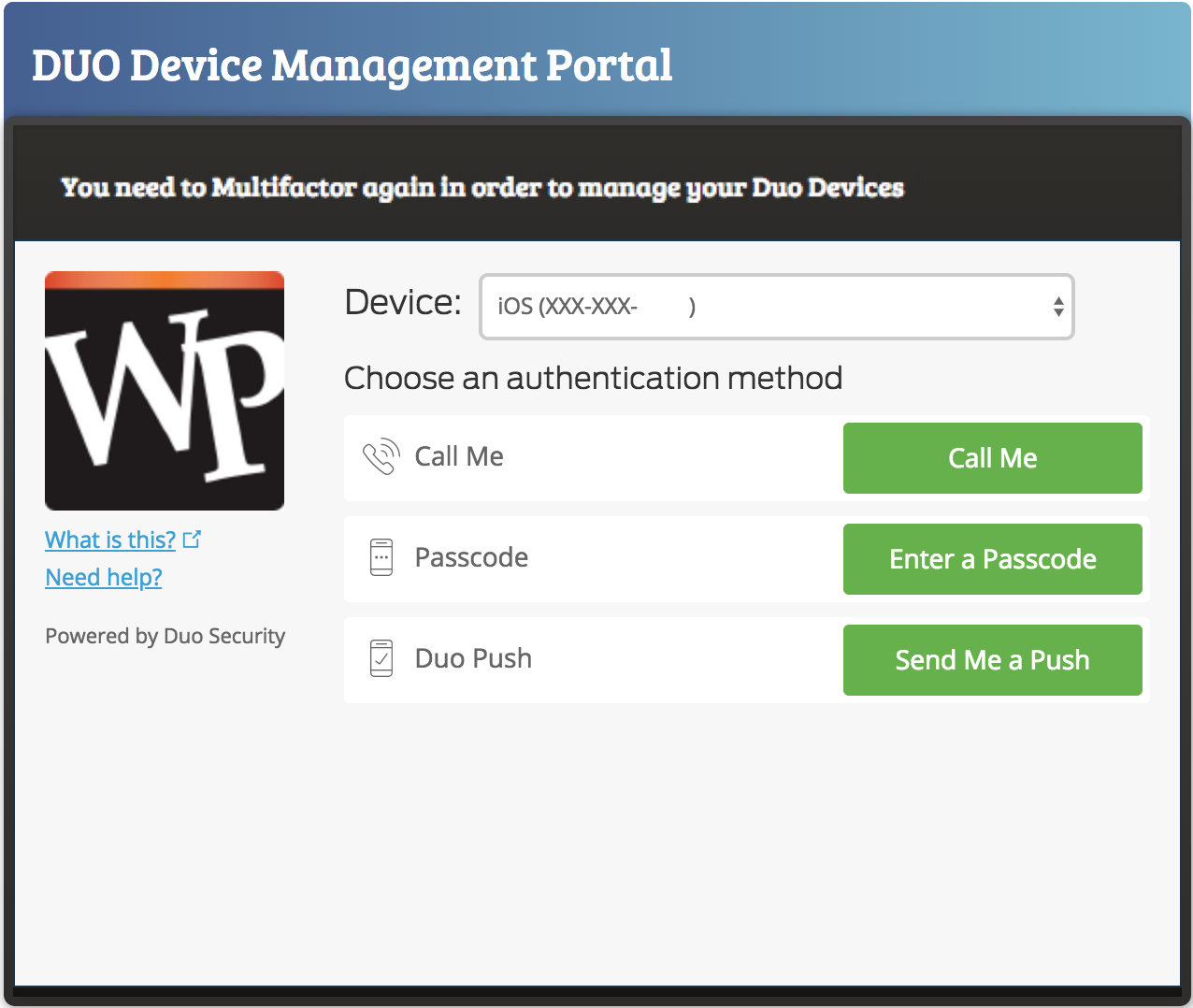
Task: Click the up-down arrows on the Device selector
Action: tap(1057, 307)
